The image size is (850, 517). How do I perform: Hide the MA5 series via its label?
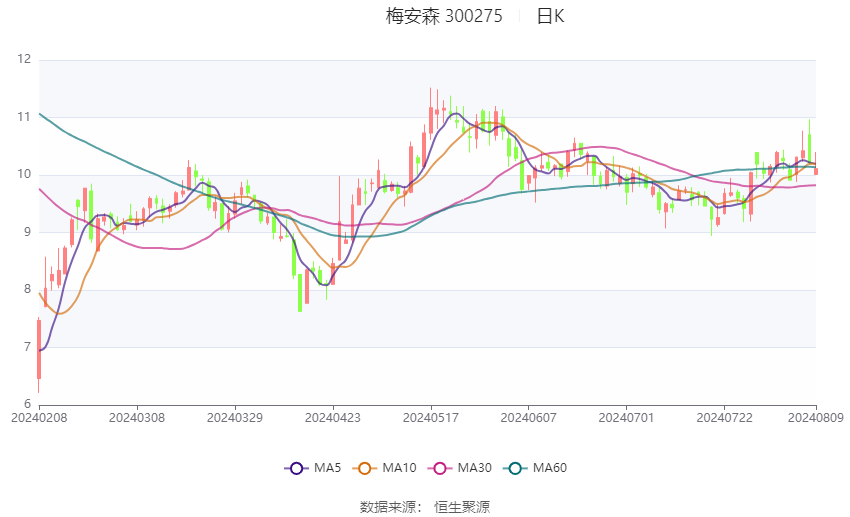pos(327,468)
